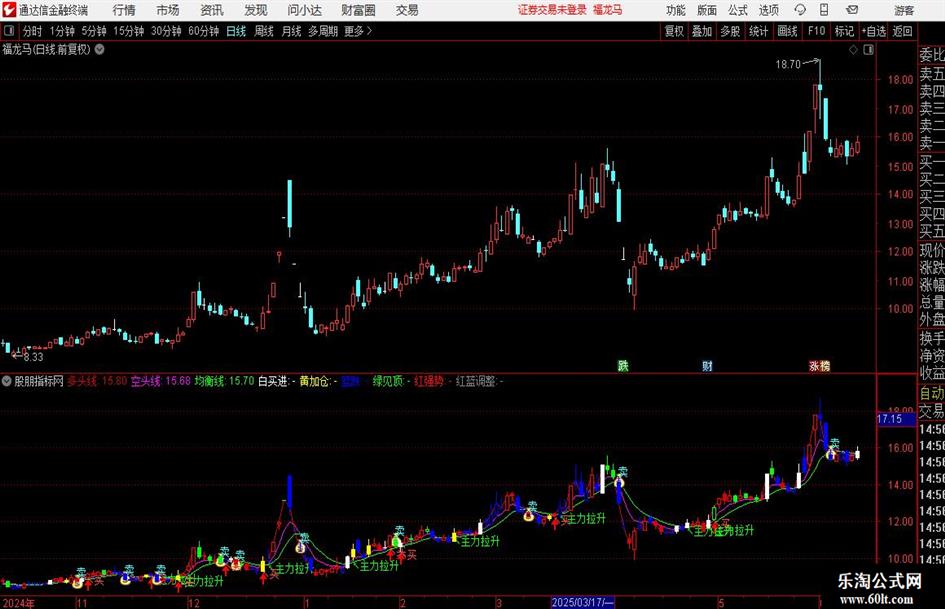Open the 行情 menu
Screen dimensions: 945x609
click(124, 10)
